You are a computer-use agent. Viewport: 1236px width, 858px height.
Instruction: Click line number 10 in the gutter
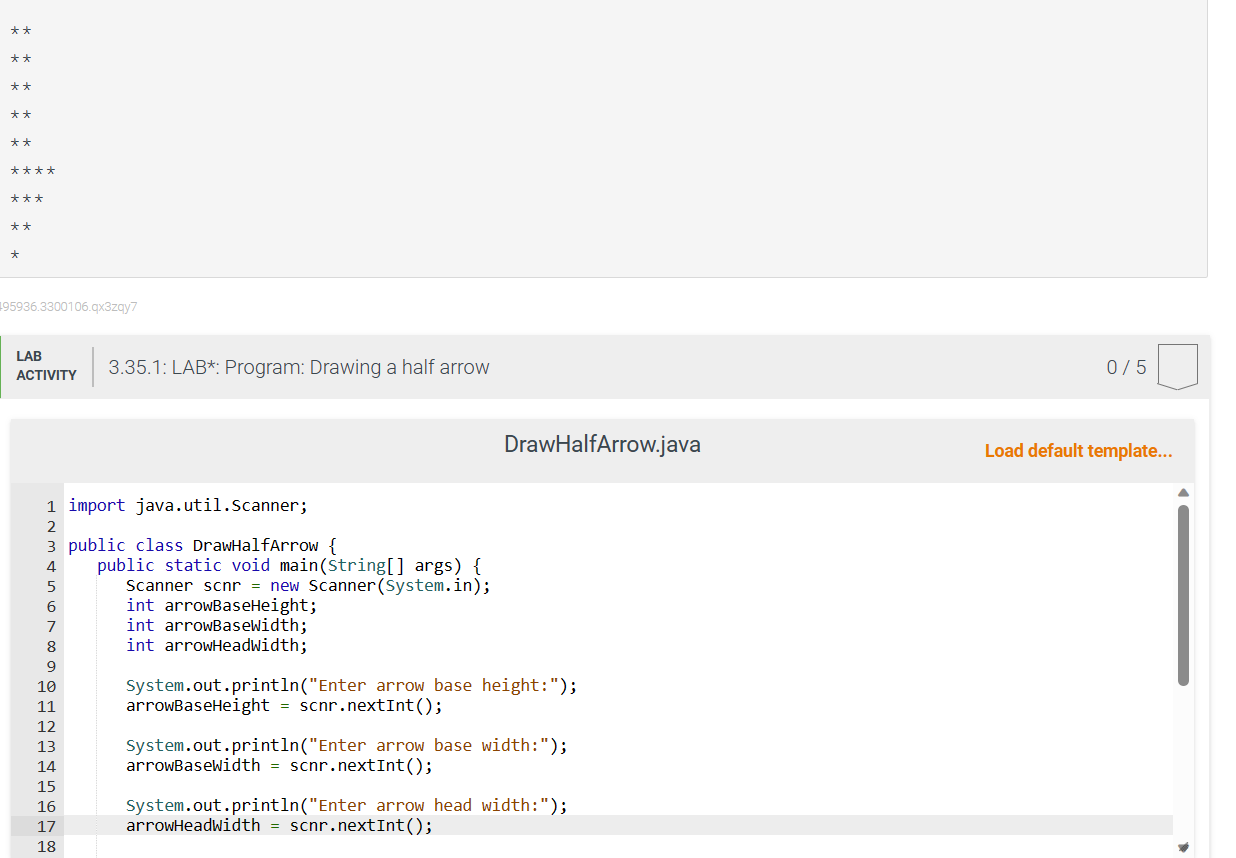[46, 686]
